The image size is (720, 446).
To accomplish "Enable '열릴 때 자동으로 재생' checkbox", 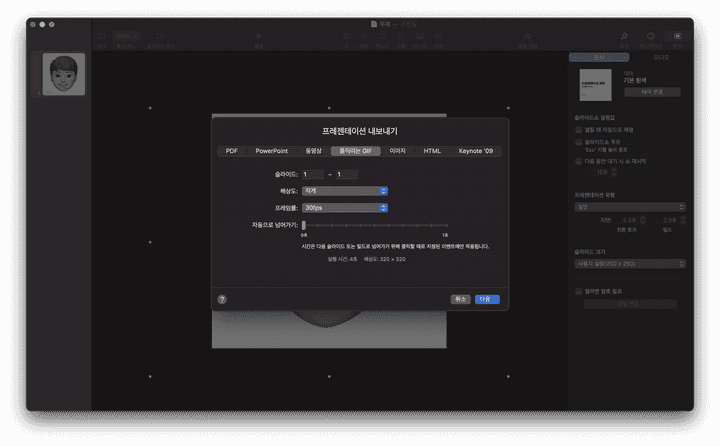I will pyautogui.click(x=578, y=129).
